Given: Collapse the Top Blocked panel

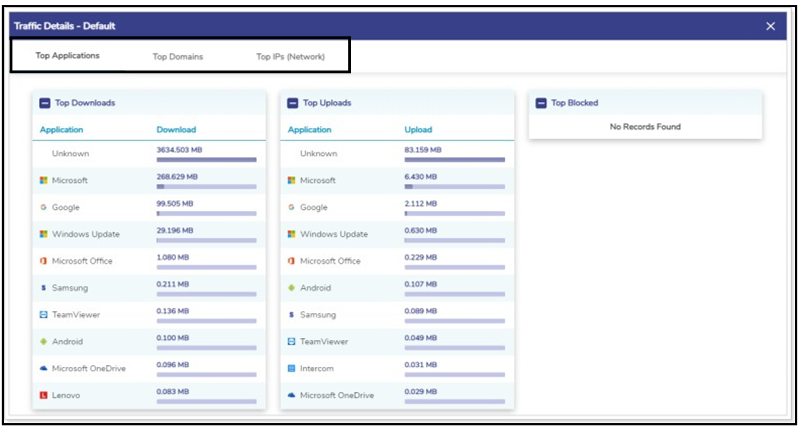Looking at the screenshot, I should (x=541, y=103).
